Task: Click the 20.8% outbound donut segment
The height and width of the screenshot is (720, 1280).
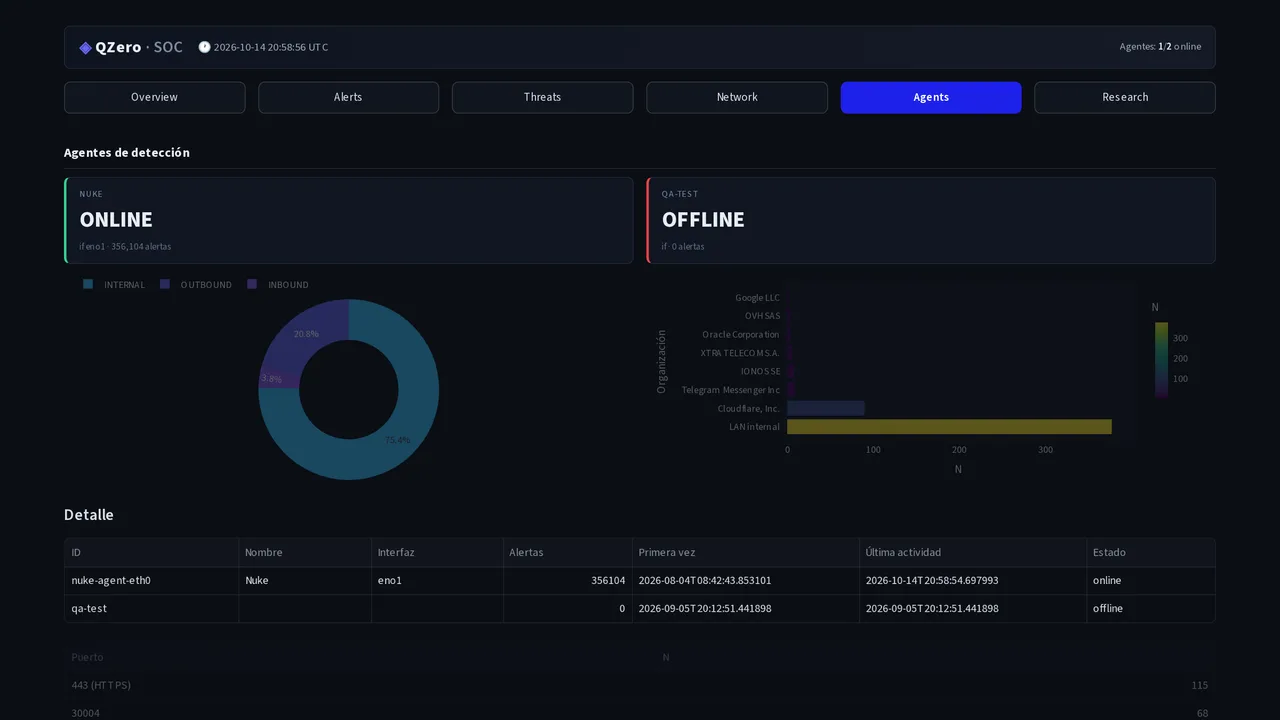Action: (x=305, y=334)
